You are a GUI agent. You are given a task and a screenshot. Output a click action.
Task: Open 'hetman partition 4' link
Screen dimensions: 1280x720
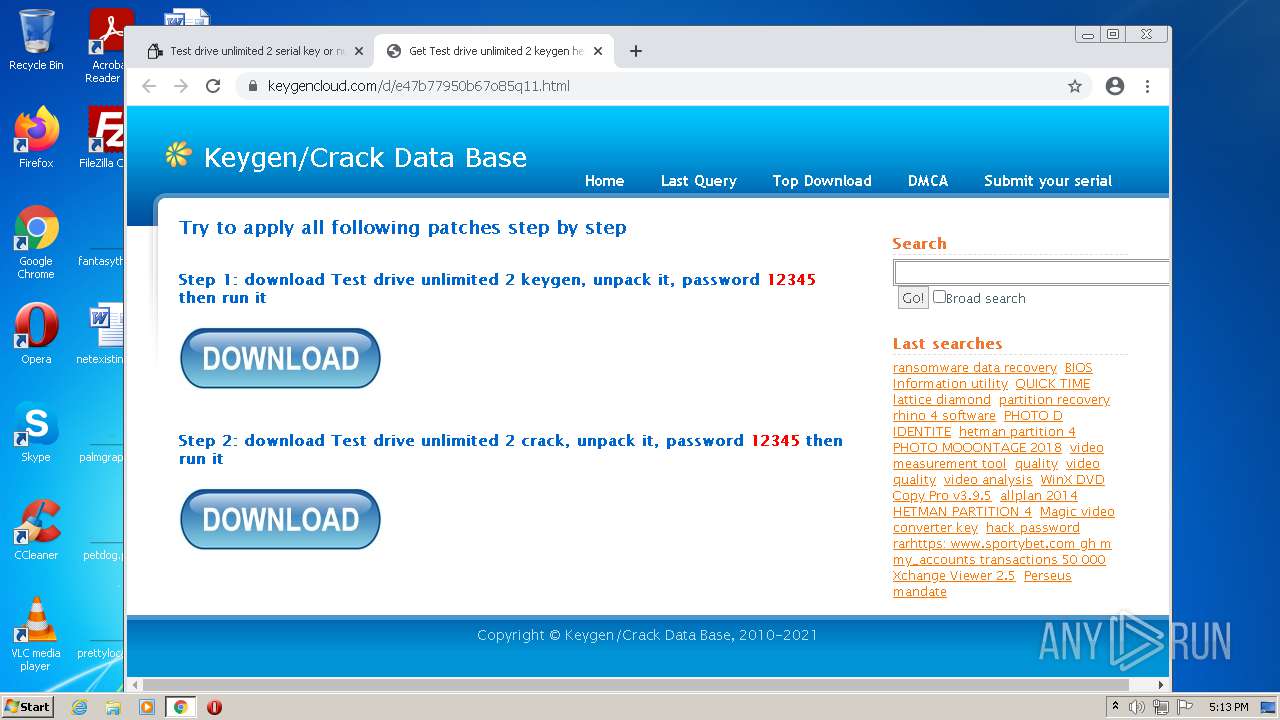(x=1017, y=432)
